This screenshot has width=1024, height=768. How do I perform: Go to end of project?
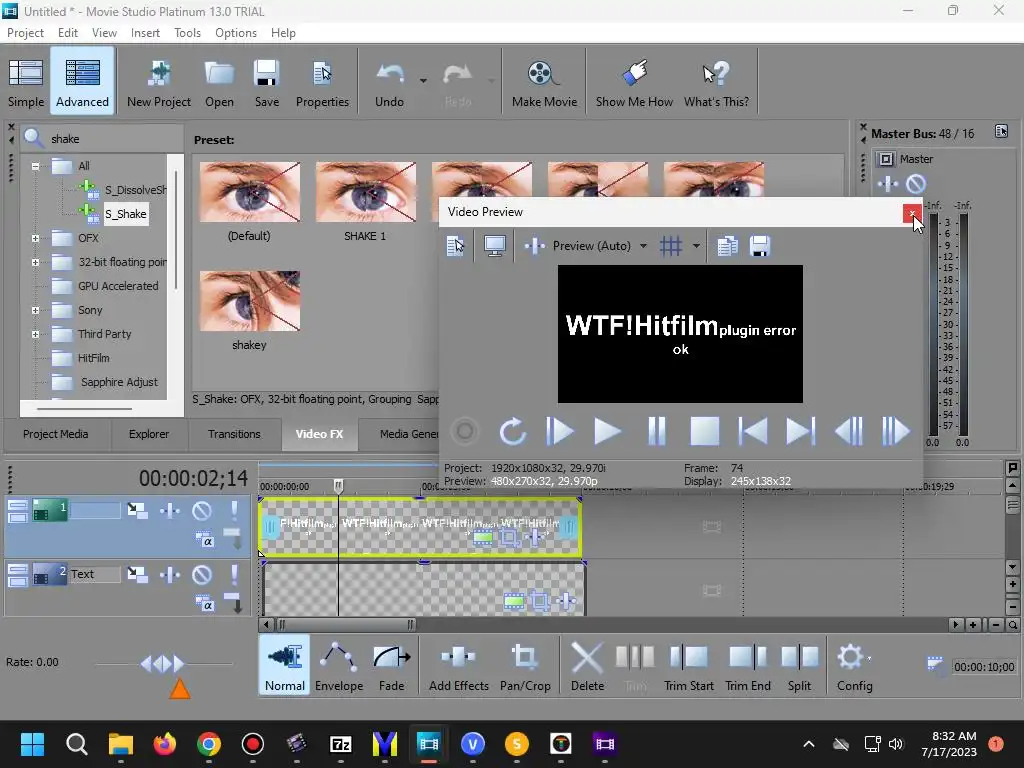click(x=801, y=432)
